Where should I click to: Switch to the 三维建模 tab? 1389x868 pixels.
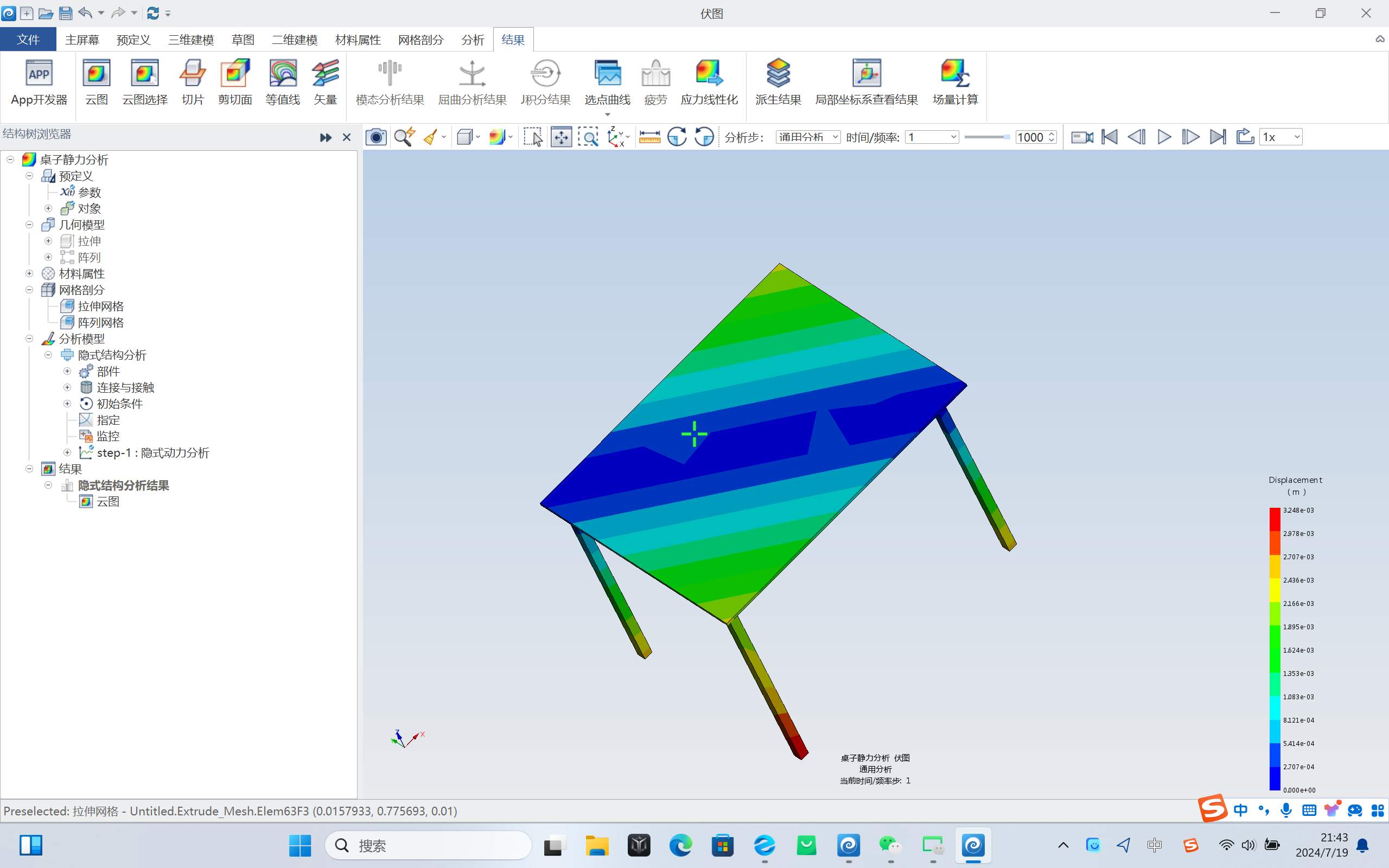191,40
